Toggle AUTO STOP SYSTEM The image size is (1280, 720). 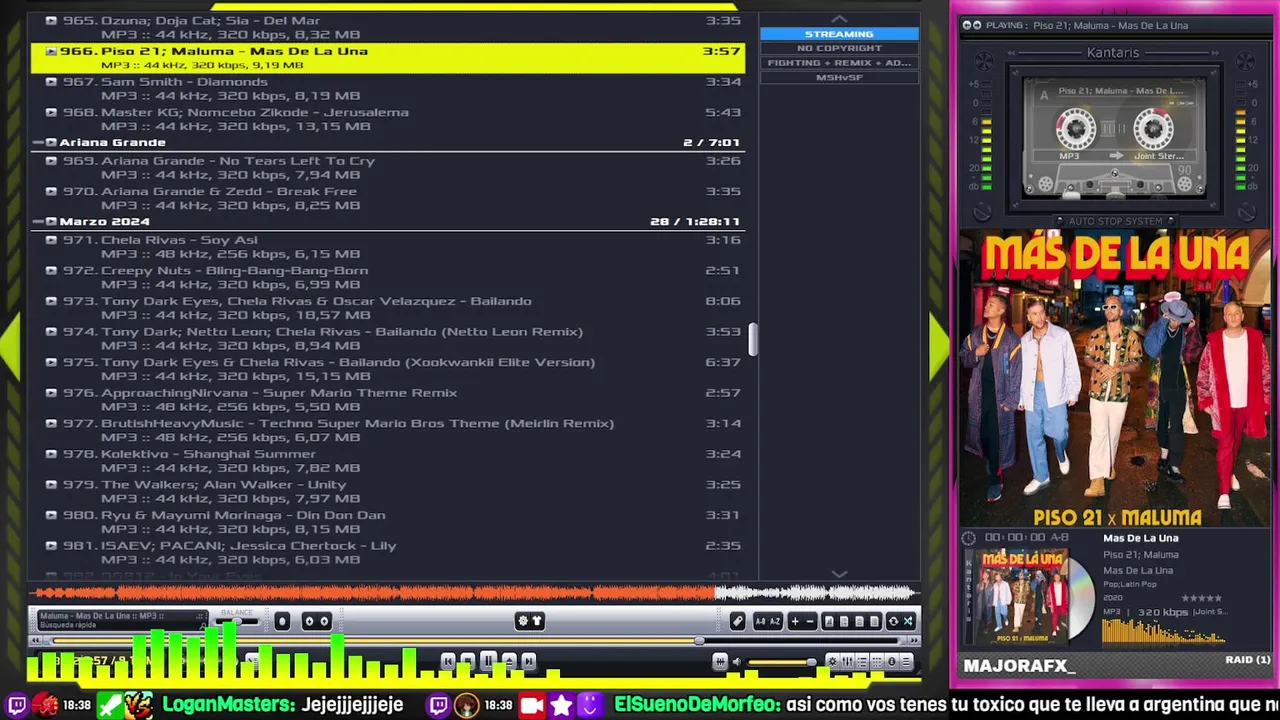click(1115, 221)
